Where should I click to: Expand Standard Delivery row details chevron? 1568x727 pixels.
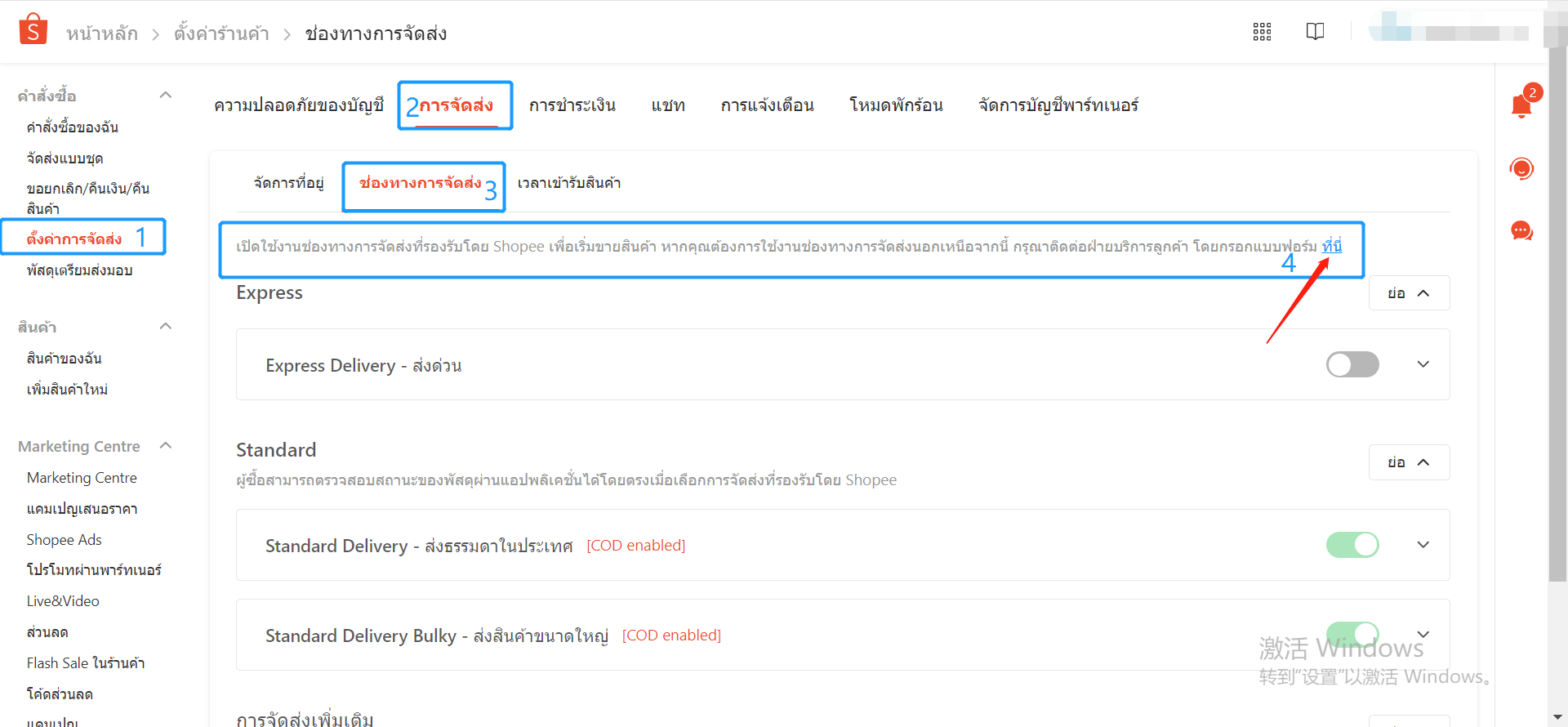coord(1423,545)
